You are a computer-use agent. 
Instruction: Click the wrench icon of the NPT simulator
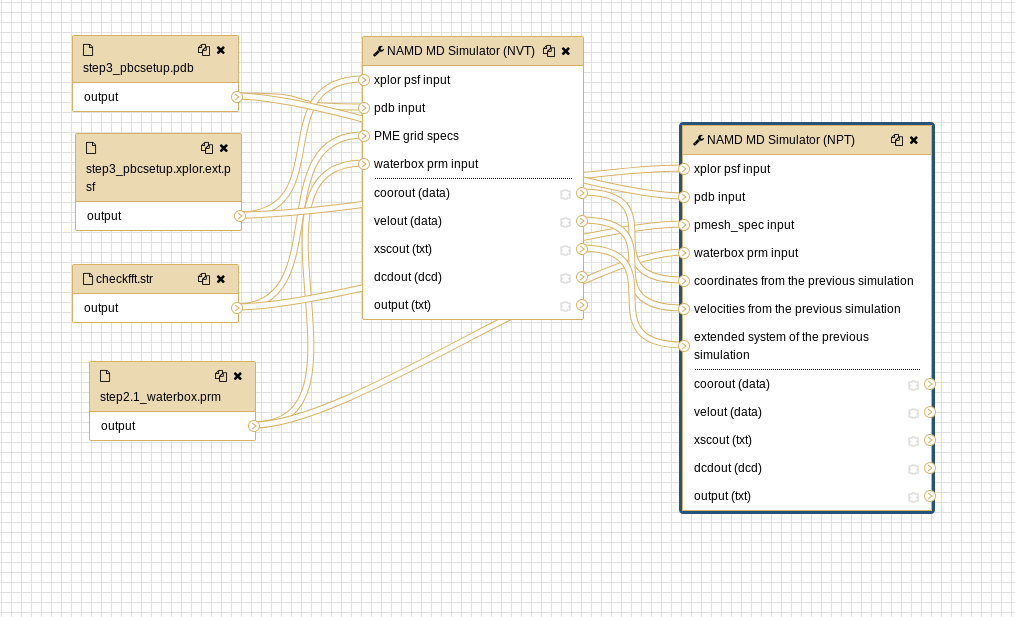698,140
